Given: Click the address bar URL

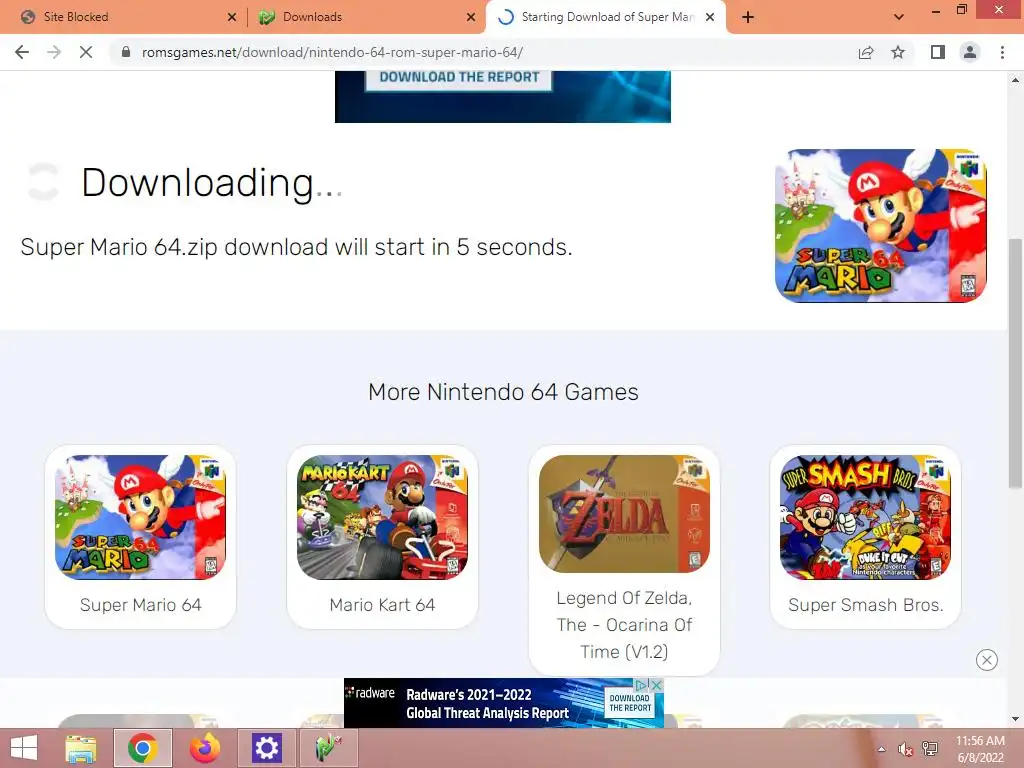Looking at the screenshot, I should click(332, 52).
